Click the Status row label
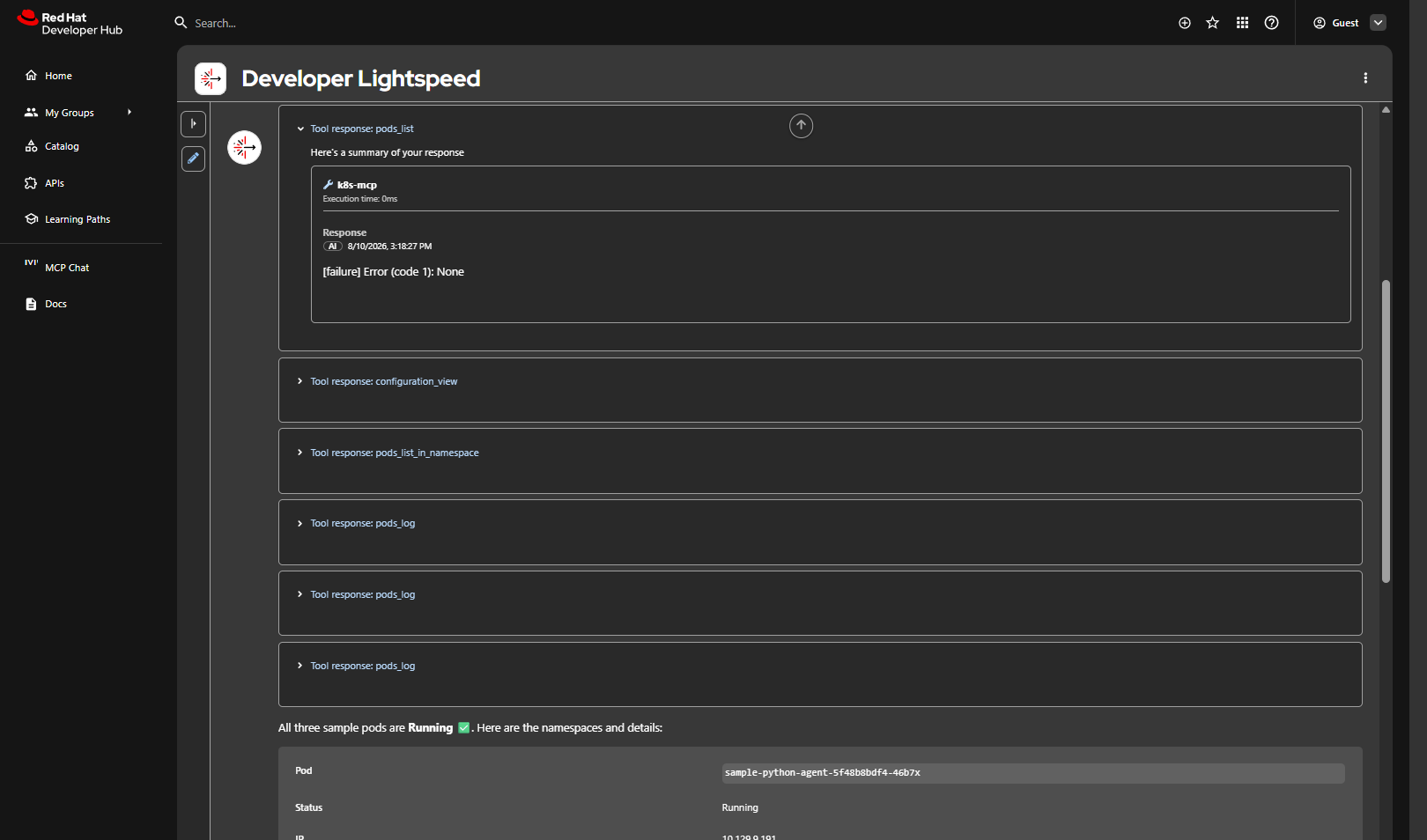This screenshot has width=1427, height=840. (308, 807)
